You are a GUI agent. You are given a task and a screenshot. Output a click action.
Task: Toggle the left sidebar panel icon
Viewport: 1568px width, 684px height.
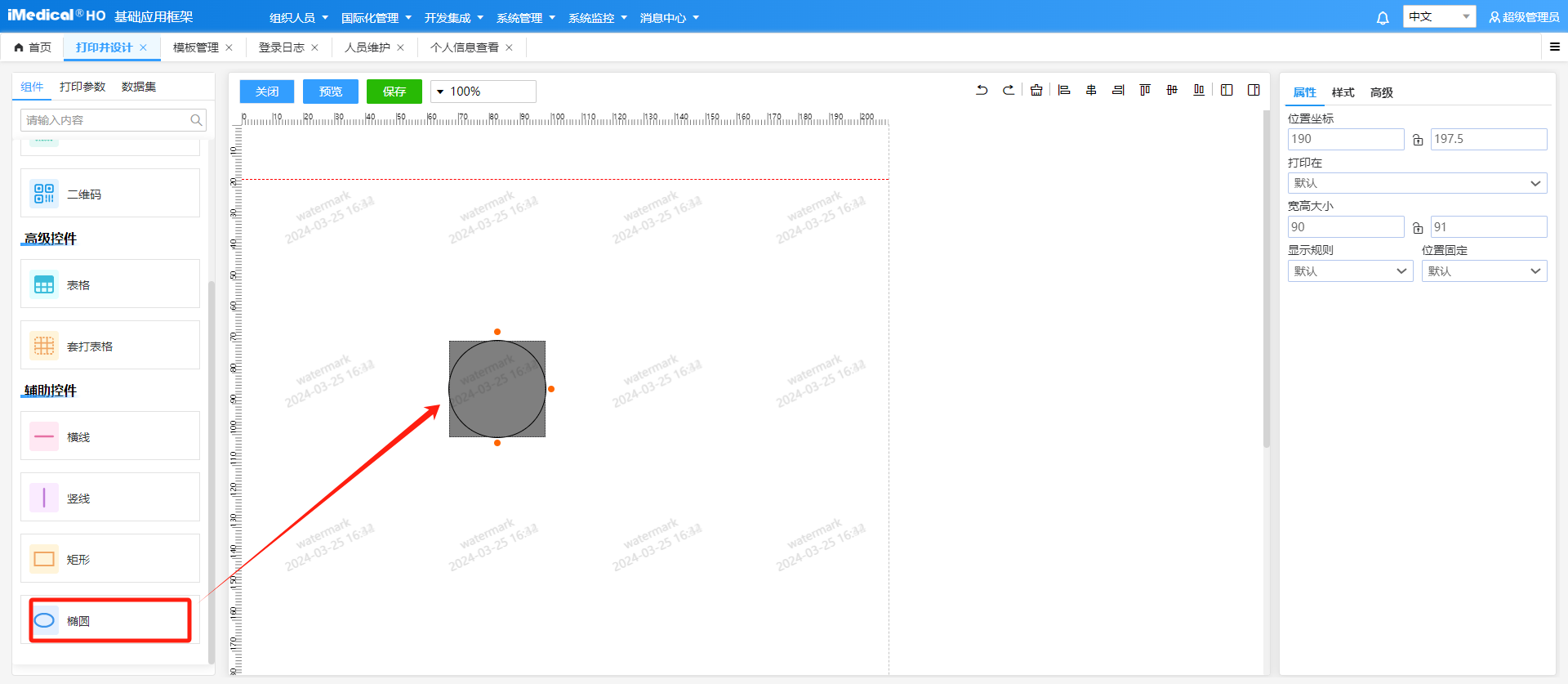coord(1227,91)
